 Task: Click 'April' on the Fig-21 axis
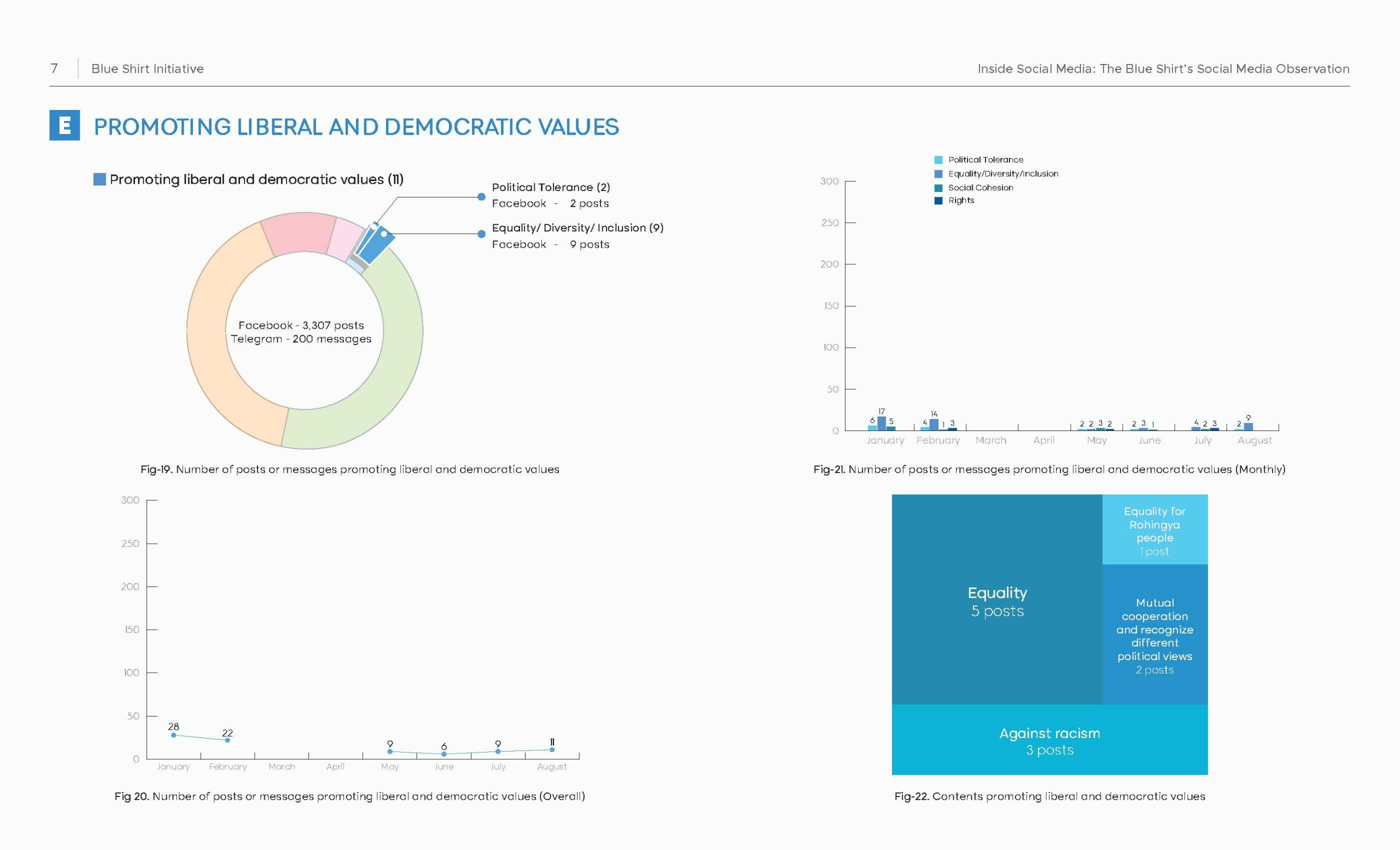[x=1044, y=440]
